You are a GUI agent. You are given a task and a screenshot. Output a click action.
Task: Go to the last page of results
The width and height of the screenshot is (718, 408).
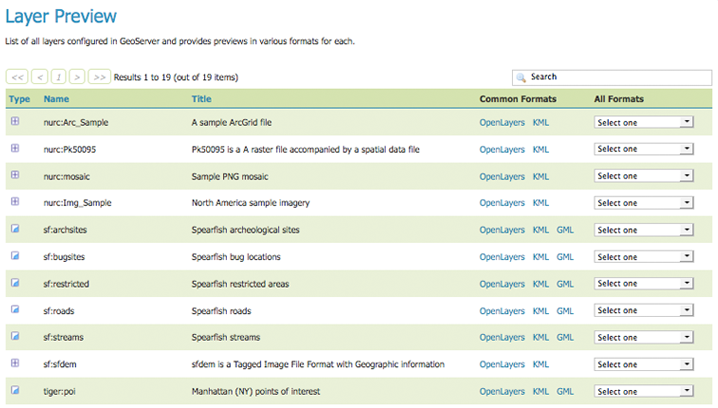99,77
